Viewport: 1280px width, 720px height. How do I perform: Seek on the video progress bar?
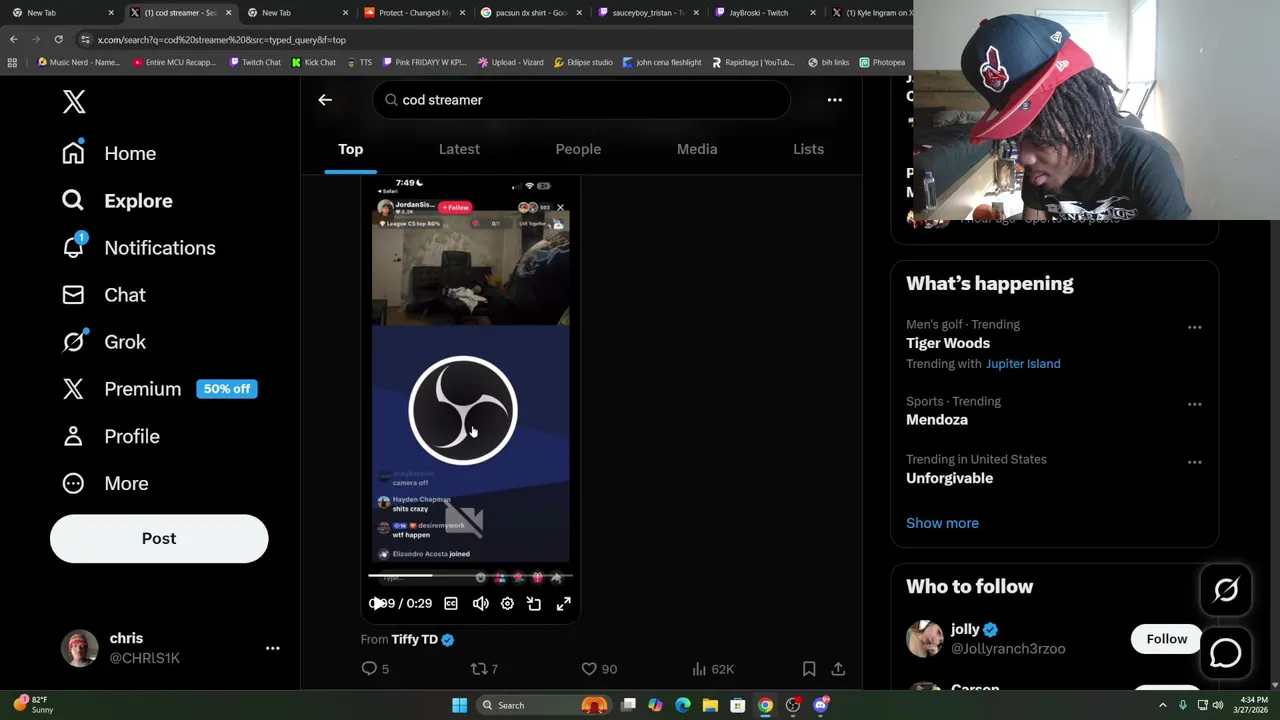tap(470, 577)
